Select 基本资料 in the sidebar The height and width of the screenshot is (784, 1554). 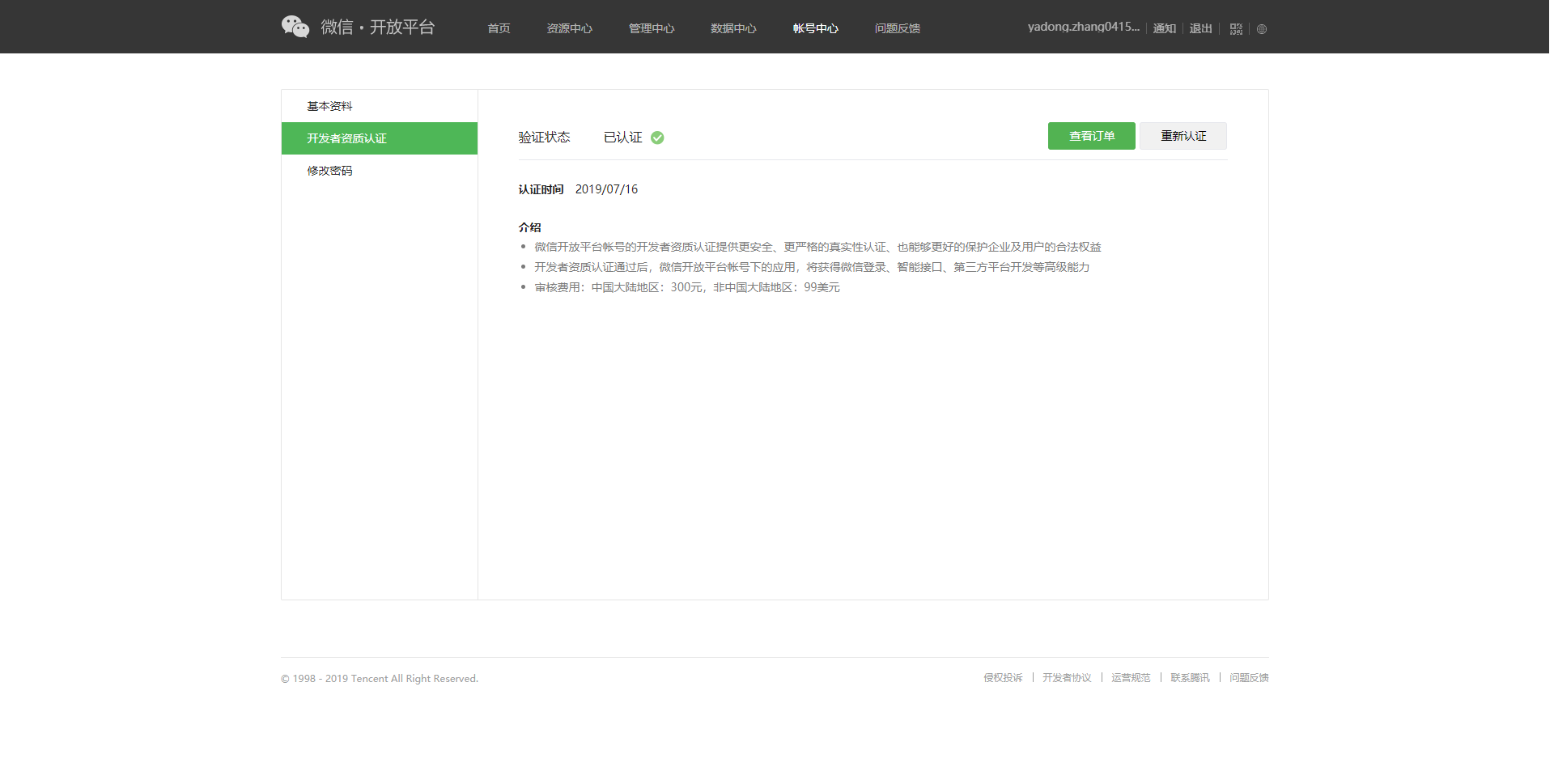[329, 106]
